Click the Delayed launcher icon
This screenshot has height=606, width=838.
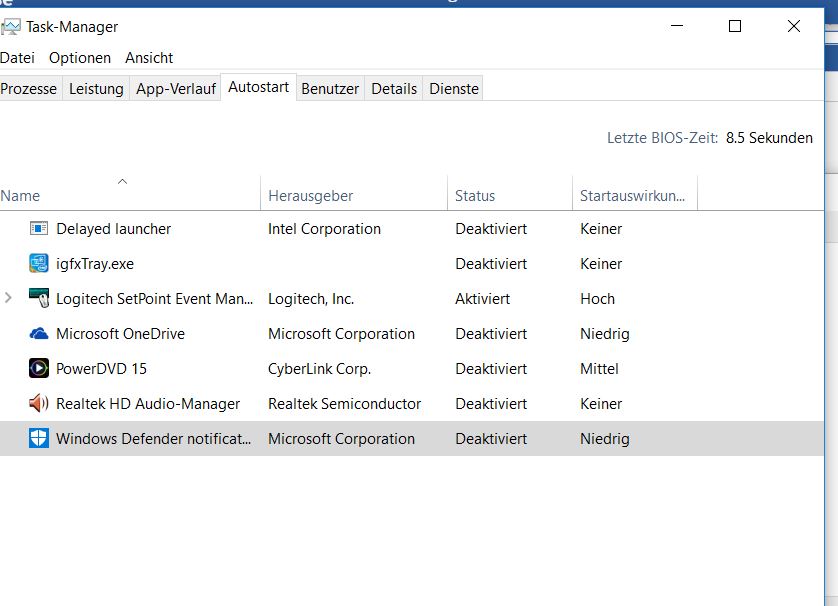tap(39, 229)
